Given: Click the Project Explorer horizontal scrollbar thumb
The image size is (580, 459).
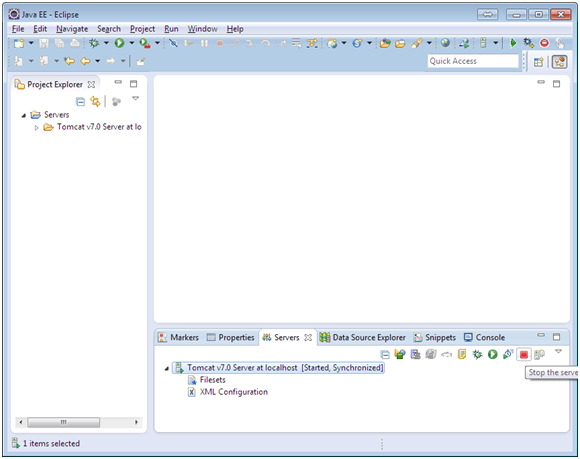Looking at the screenshot, I should pos(64,422).
